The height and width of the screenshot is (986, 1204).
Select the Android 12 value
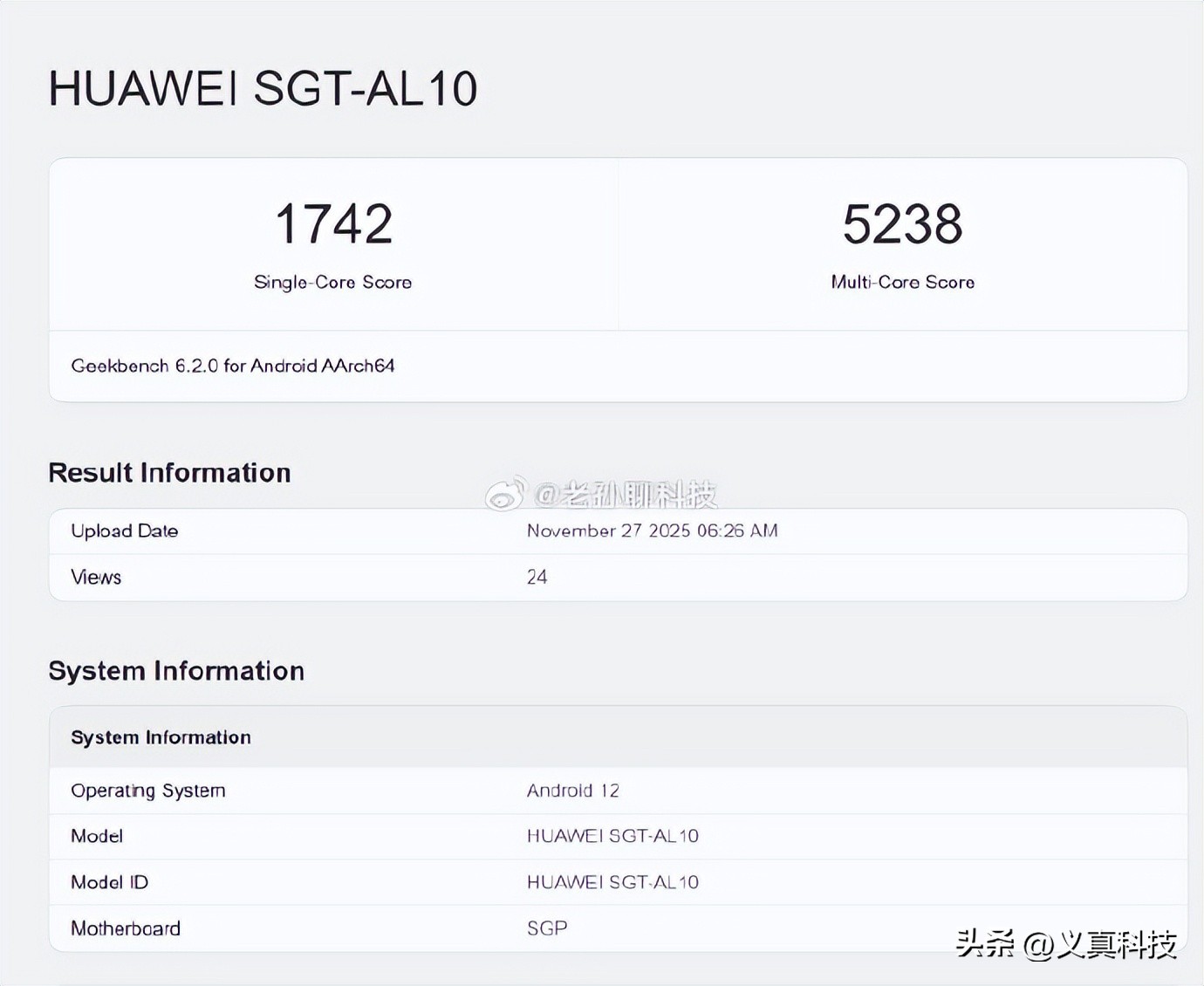click(572, 791)
